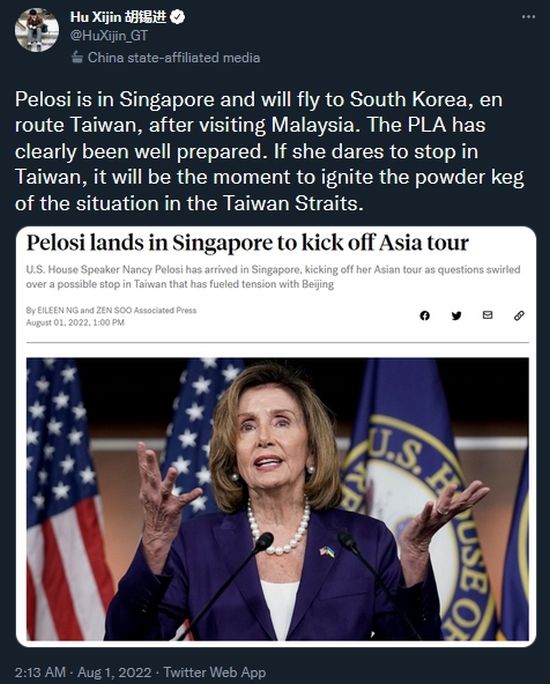Click the Facebook share icon in article

click(424, 315)
